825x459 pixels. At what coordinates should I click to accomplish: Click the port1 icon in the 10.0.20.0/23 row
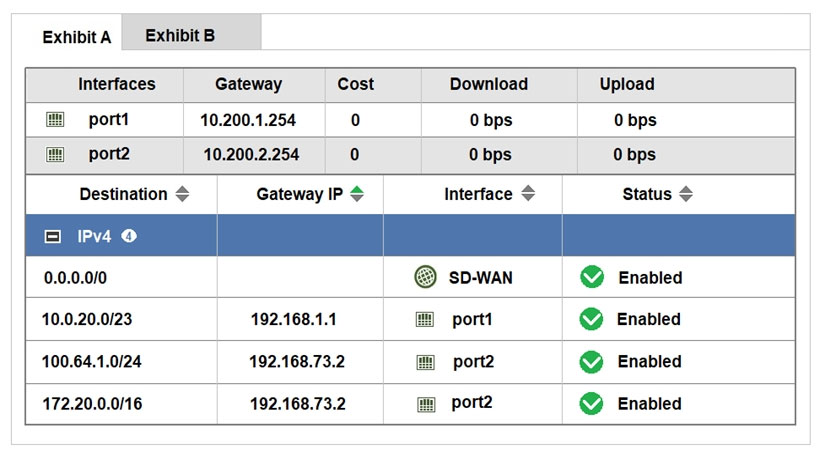pyautogui.click(x=425, y=320)
